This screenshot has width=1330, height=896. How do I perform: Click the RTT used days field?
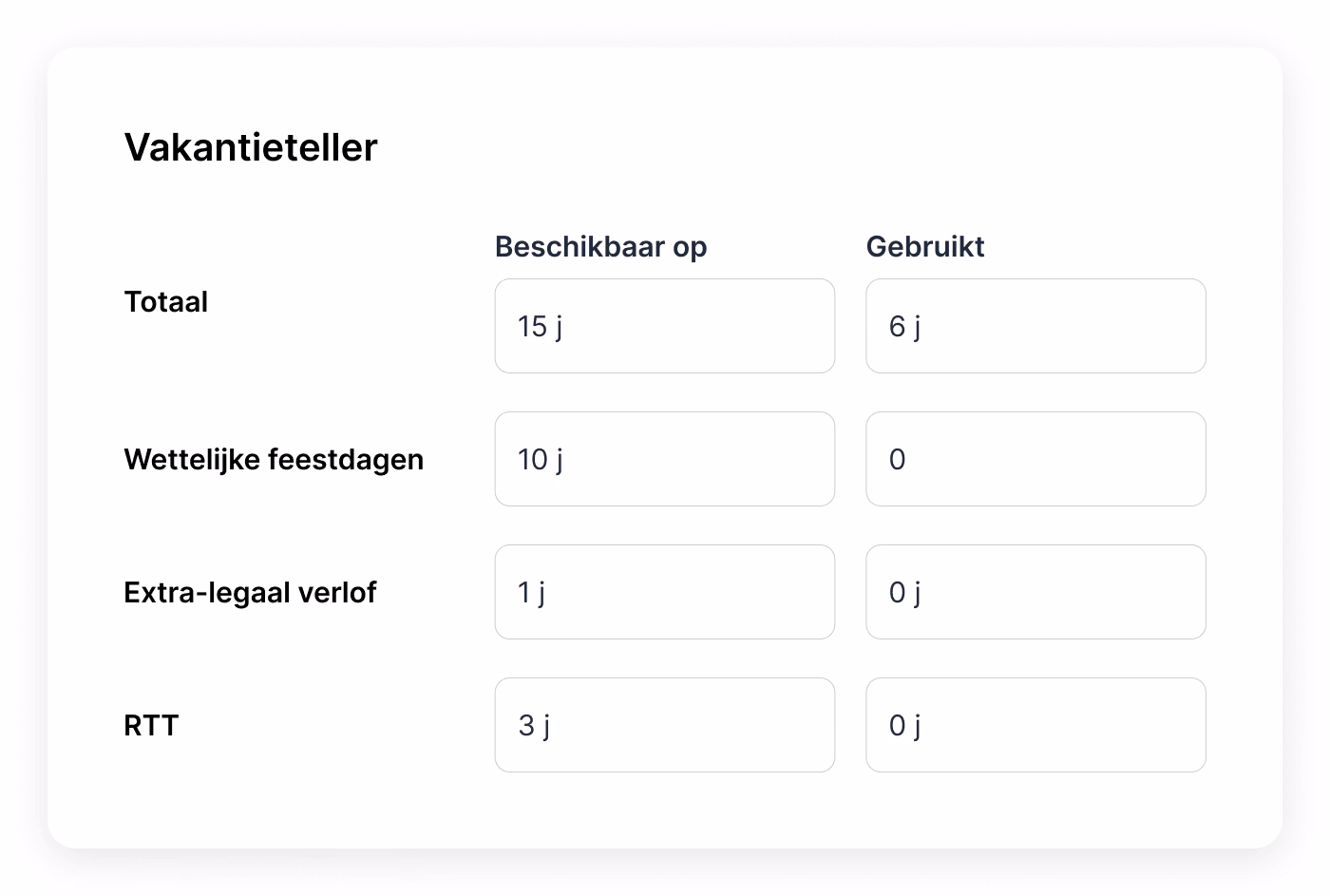coord(1035,725)
